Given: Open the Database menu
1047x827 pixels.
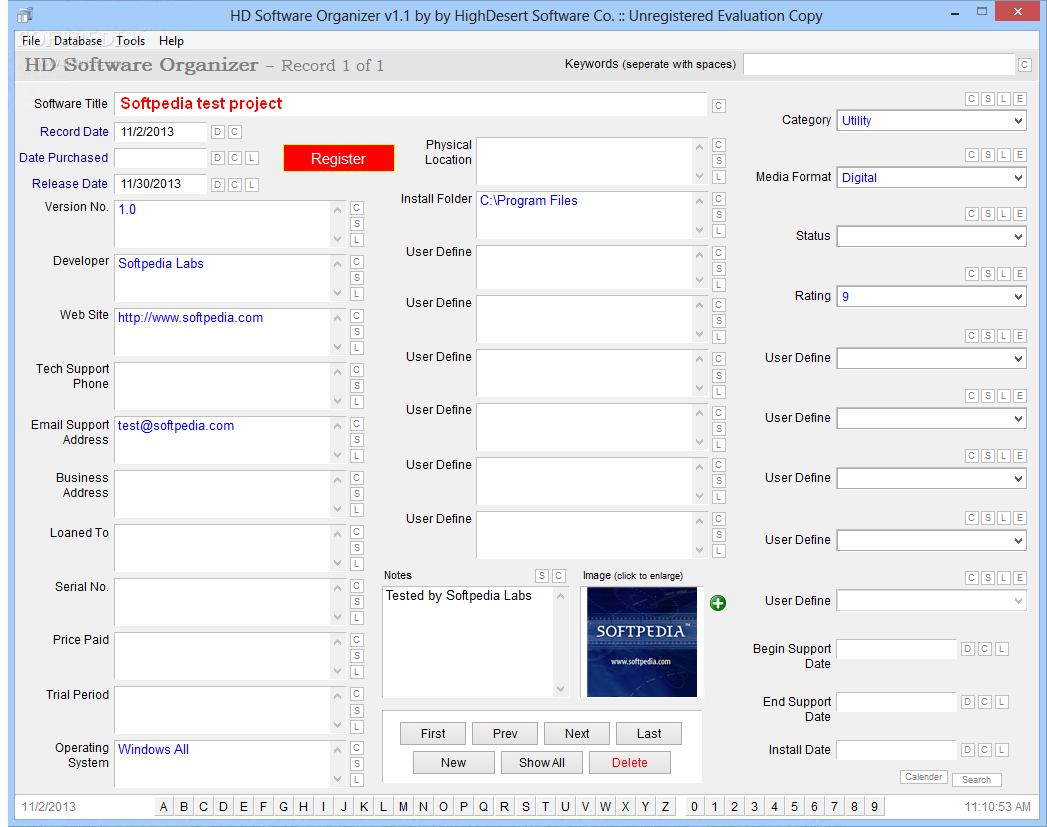Looking at the screenshot, I should point(78,41).
